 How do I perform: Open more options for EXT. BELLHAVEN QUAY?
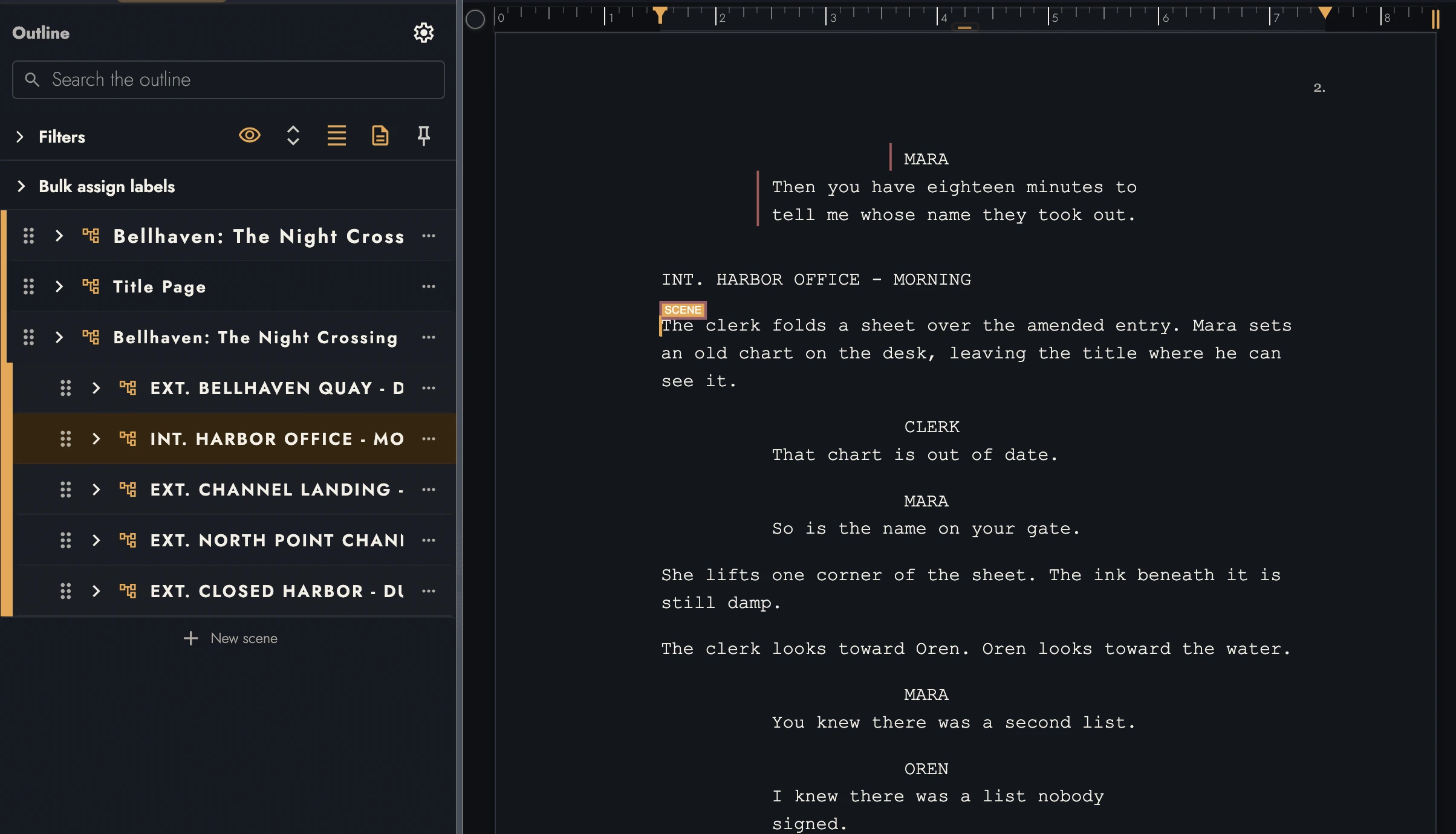(x=429, y=388)
